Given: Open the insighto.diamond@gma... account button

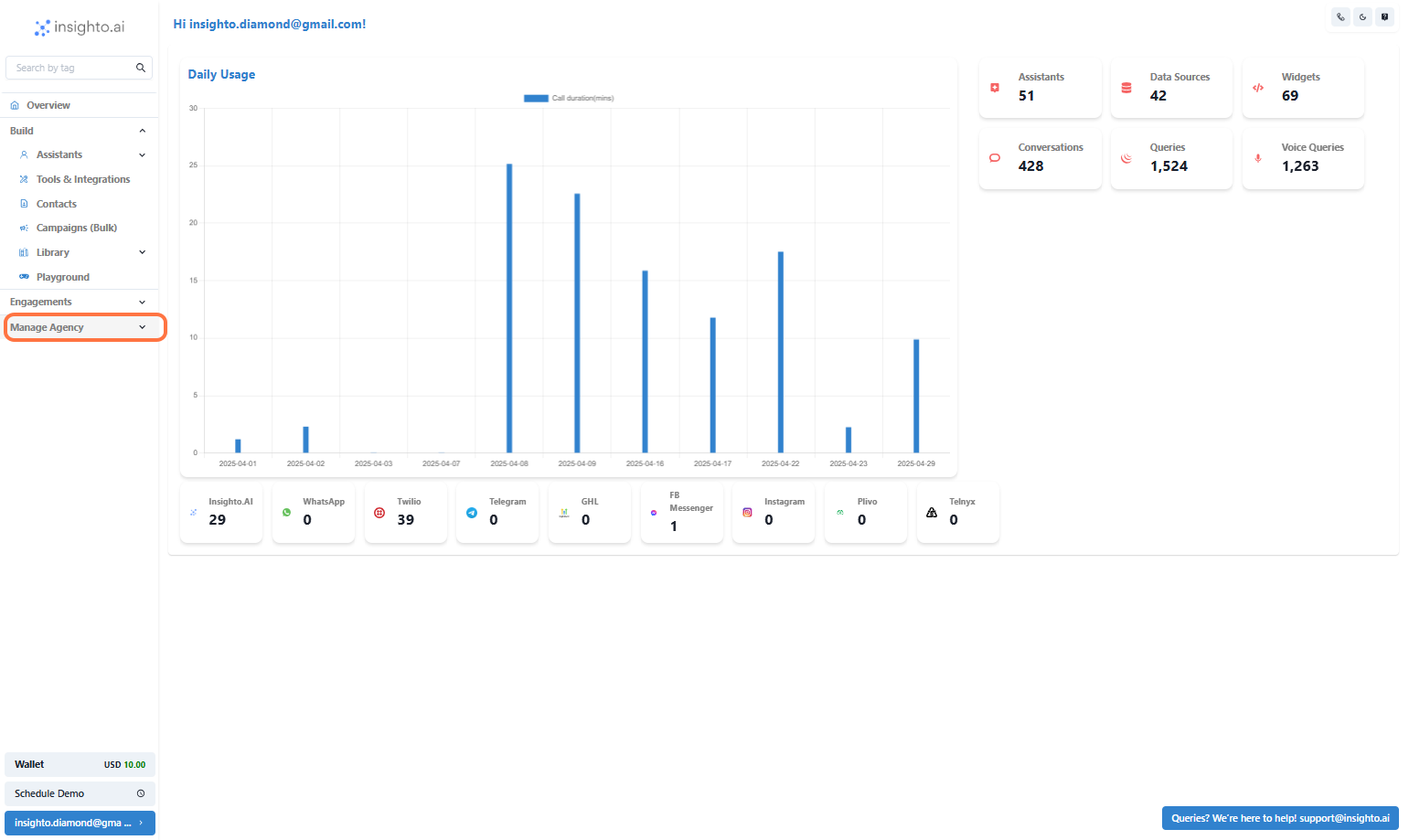Looking at the screenshot, I should pyautogui.click(x=80, y=824).
